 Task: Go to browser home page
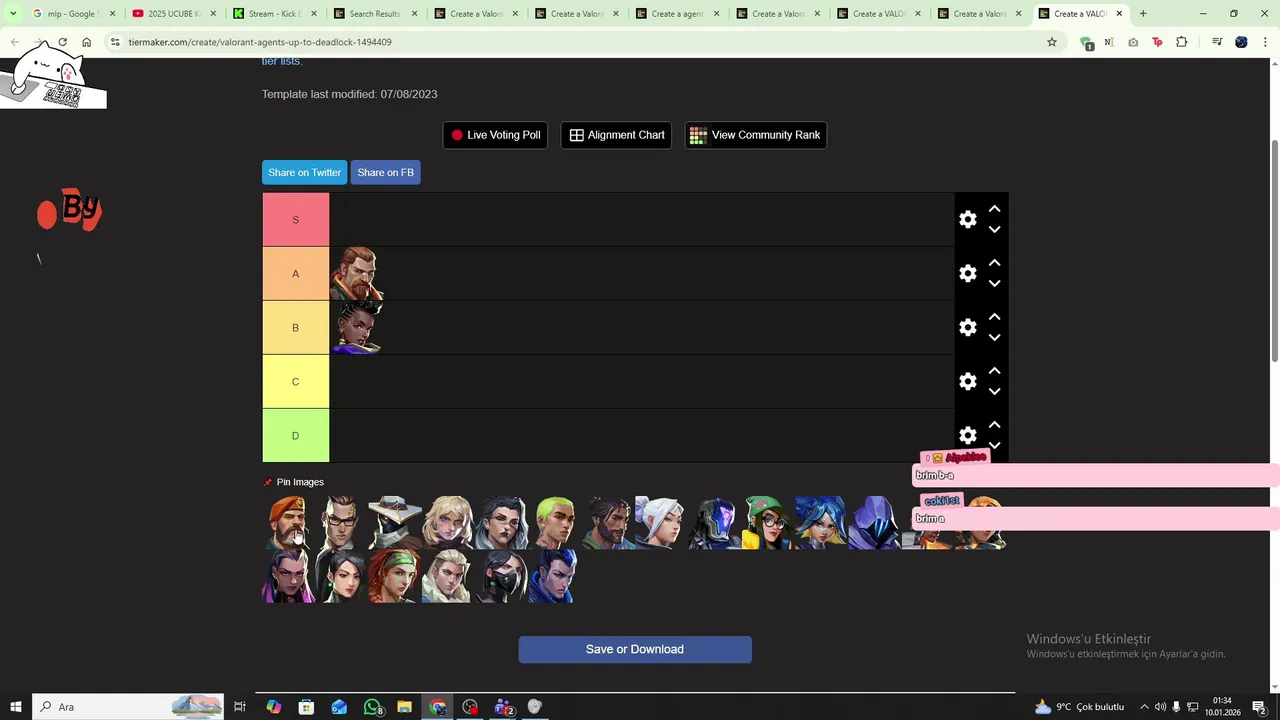pos(87,42)
